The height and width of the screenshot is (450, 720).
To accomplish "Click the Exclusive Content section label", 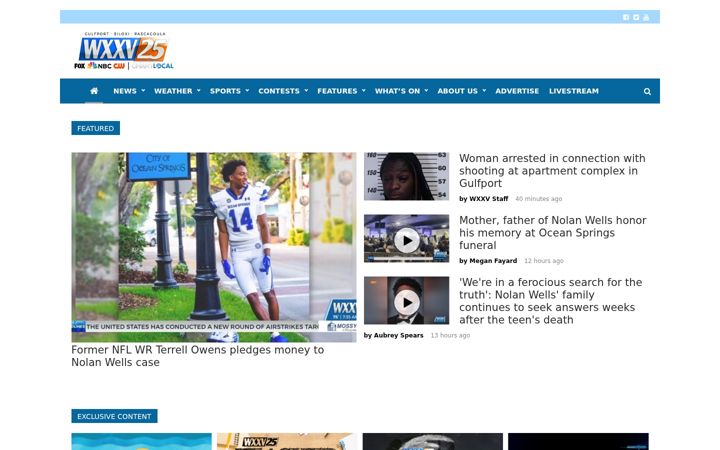I will coord(114,416).
